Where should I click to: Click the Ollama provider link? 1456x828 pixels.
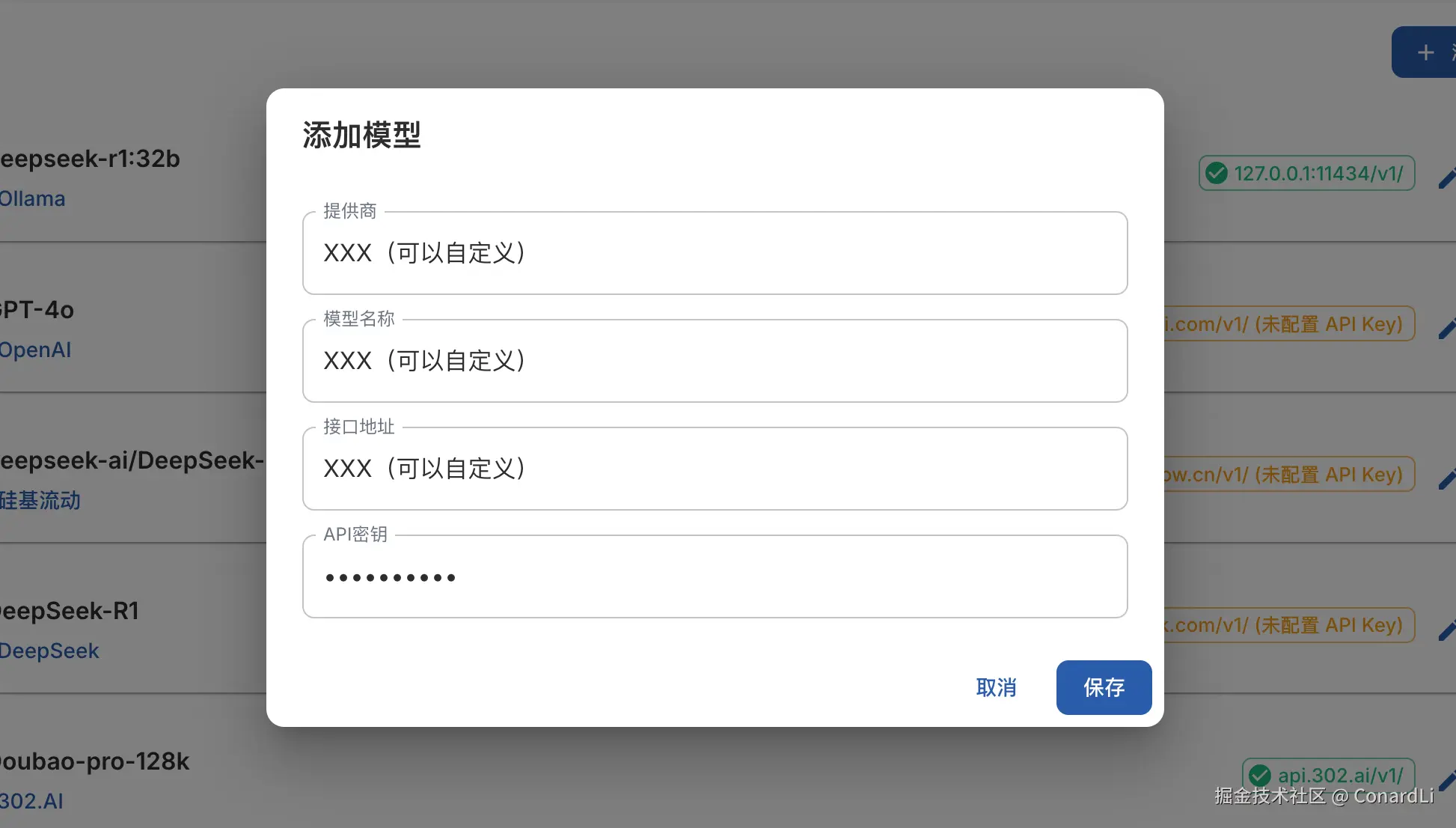click(32, 199)
